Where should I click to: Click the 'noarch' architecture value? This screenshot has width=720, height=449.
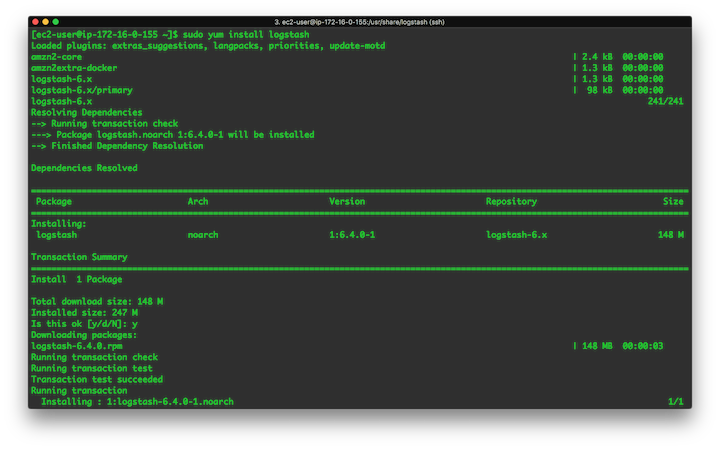pos(203,235)
